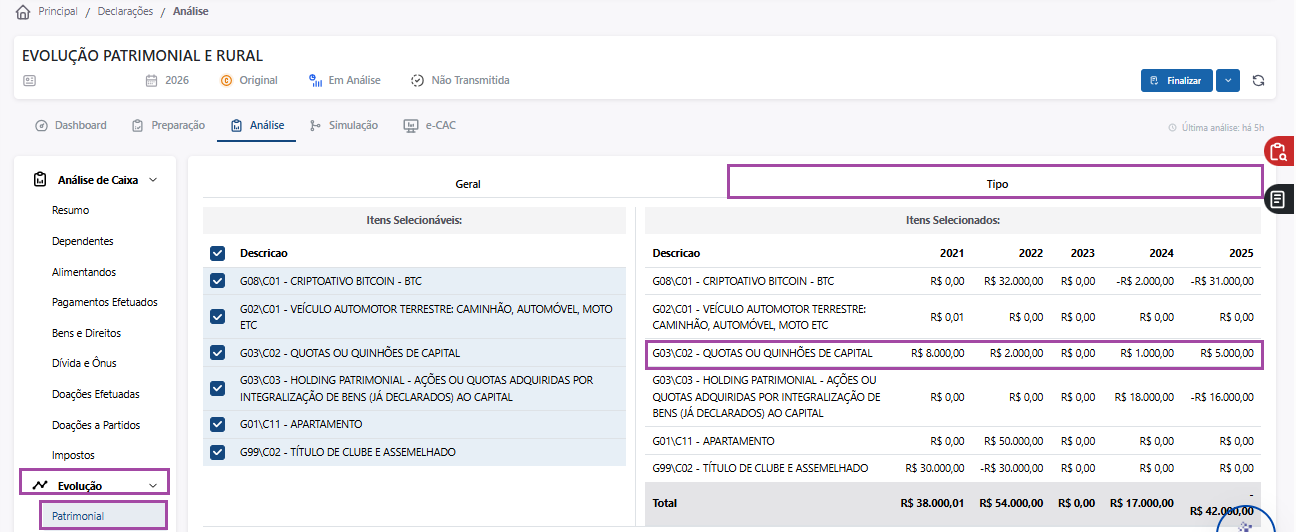Toggle the select-all Descricao checkbox
This screenshot has height=532, width=1296.
[x=217, y=253]
